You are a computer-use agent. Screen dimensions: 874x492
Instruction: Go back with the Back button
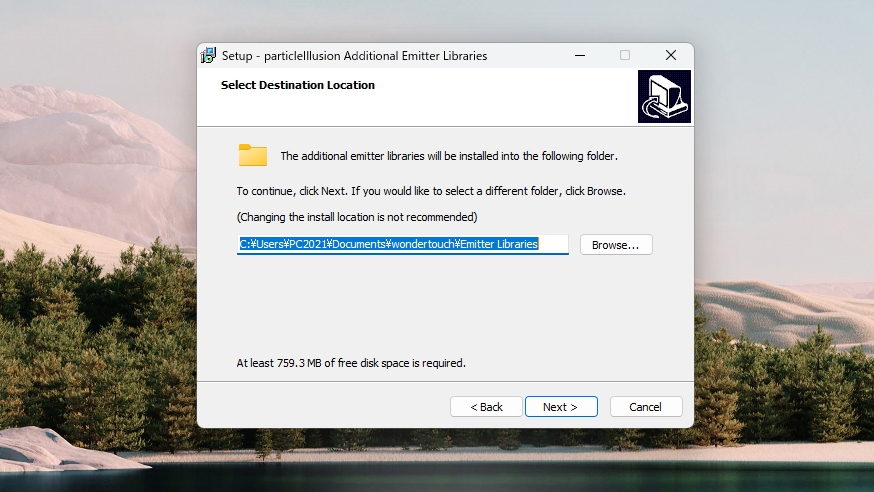tap(486, 407)
